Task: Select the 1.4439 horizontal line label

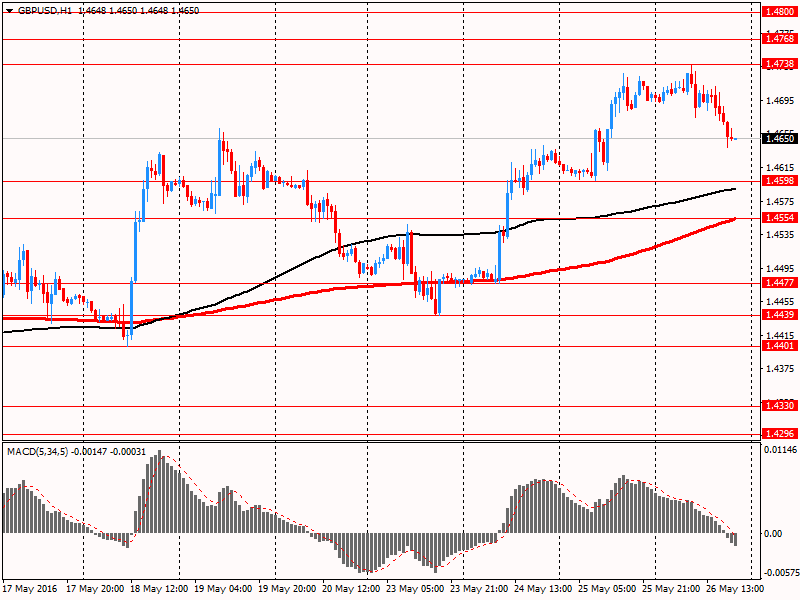Action: click(x=779, y=315)
